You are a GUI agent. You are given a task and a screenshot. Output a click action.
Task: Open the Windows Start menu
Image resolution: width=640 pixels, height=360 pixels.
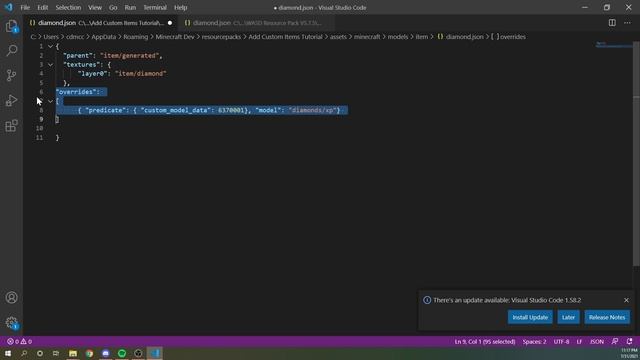tap(8, 353)
